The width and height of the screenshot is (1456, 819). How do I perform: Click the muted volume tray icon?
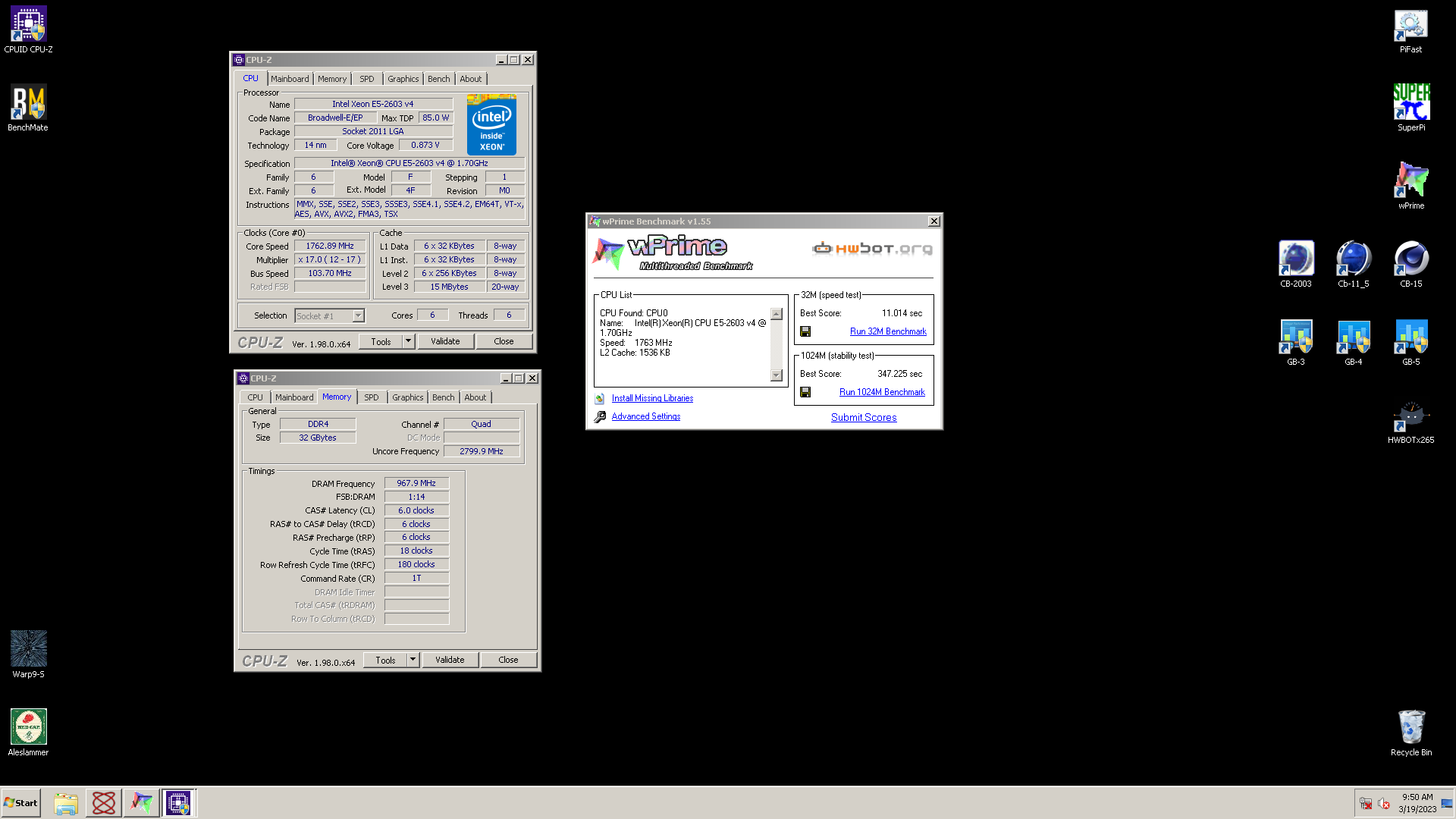pos(1384,803)
